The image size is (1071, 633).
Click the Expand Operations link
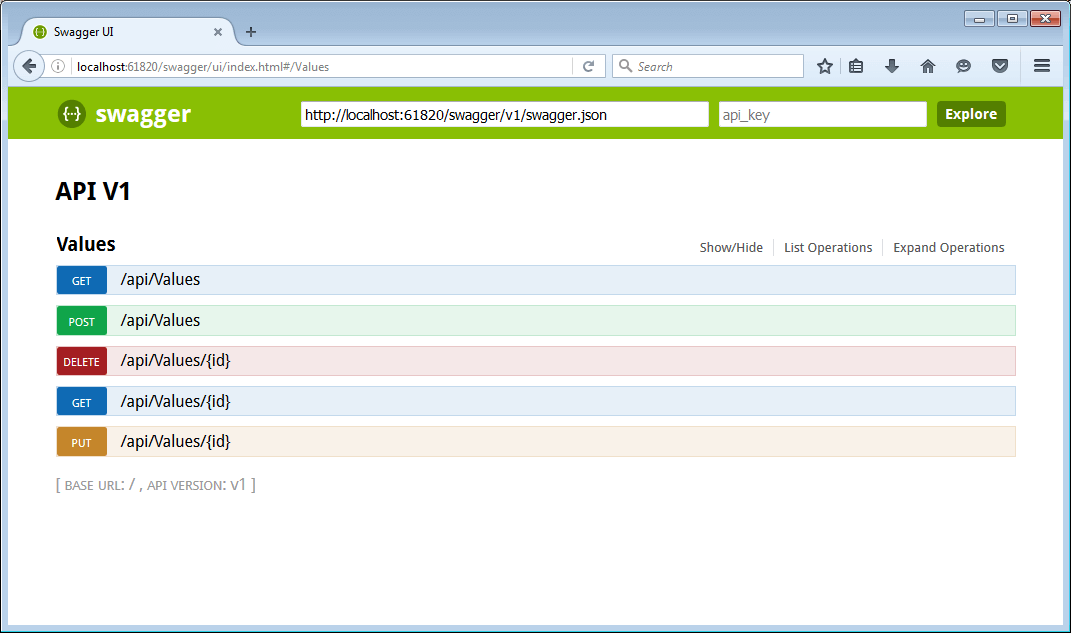click(948, 248)
